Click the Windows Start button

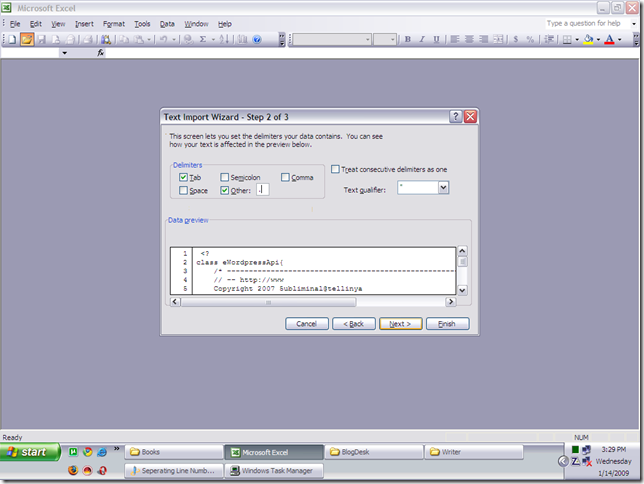(30, 452)
